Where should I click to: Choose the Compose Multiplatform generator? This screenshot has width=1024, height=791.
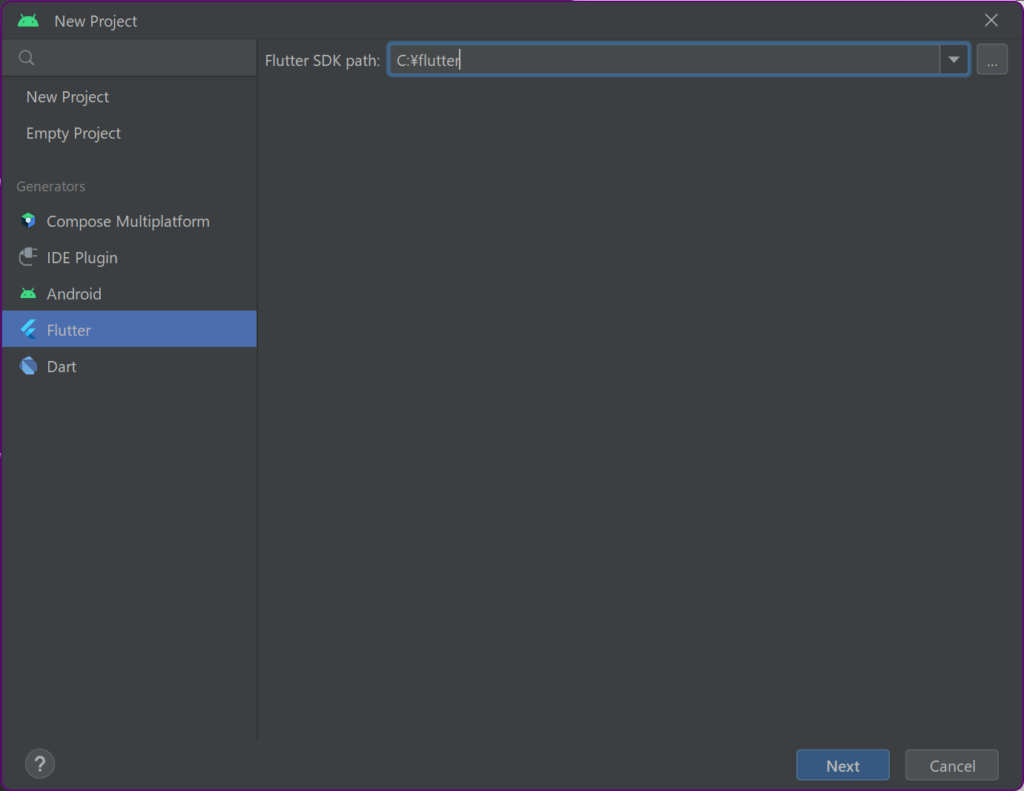[129, 221]
